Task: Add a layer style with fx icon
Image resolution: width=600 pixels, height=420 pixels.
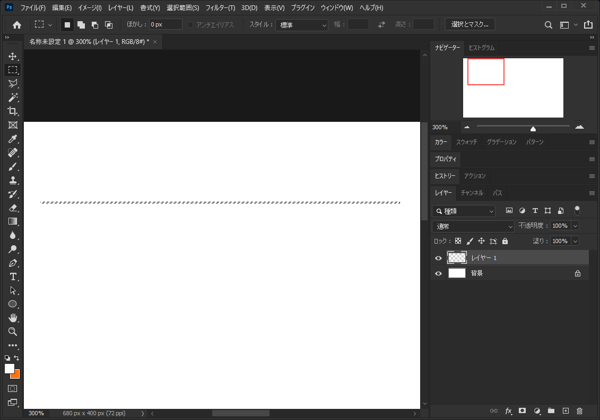Action: 508,411
